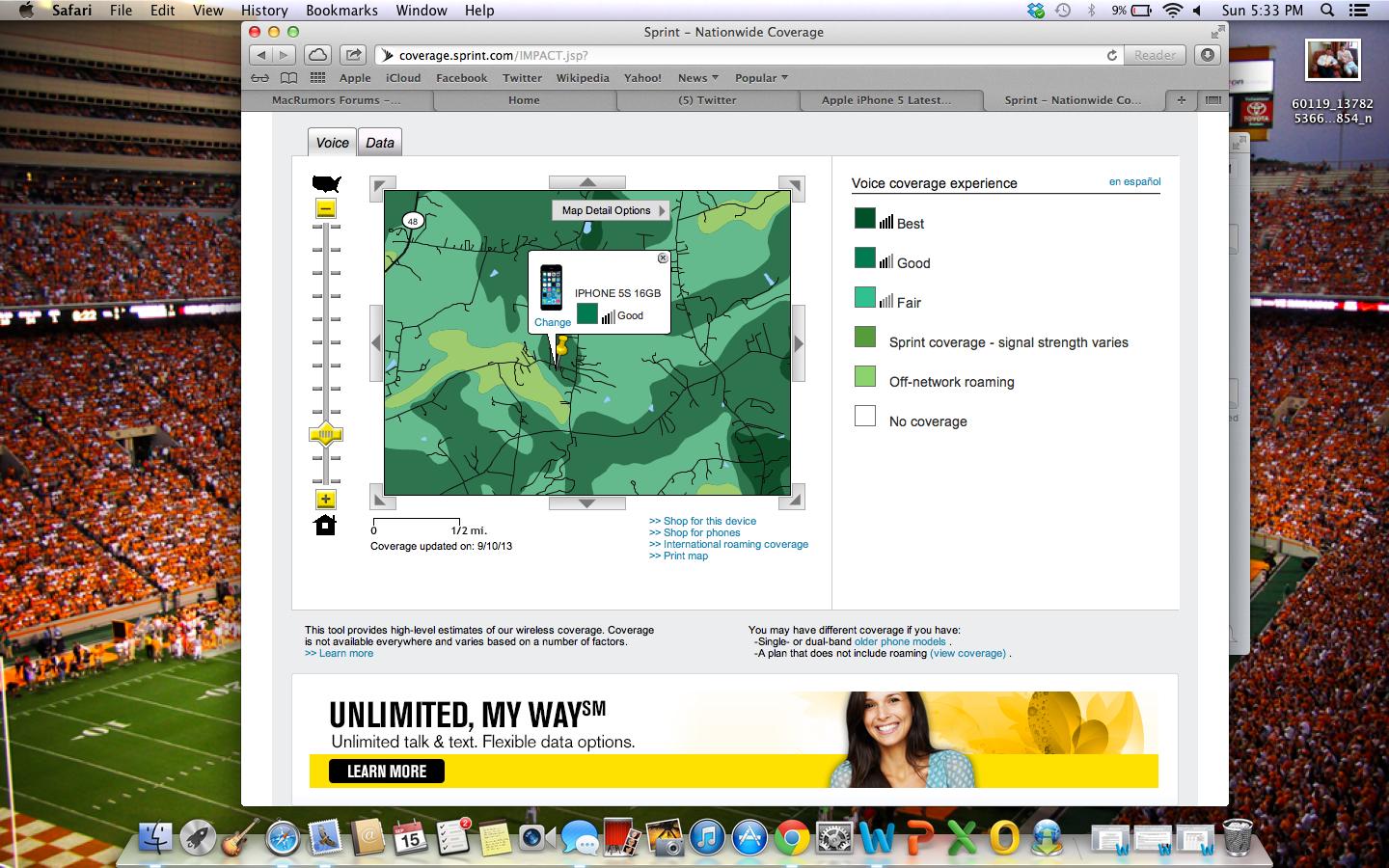Pan map toward the lower-right corner arrow
The image size is (1389, 868).
[793, 498]
